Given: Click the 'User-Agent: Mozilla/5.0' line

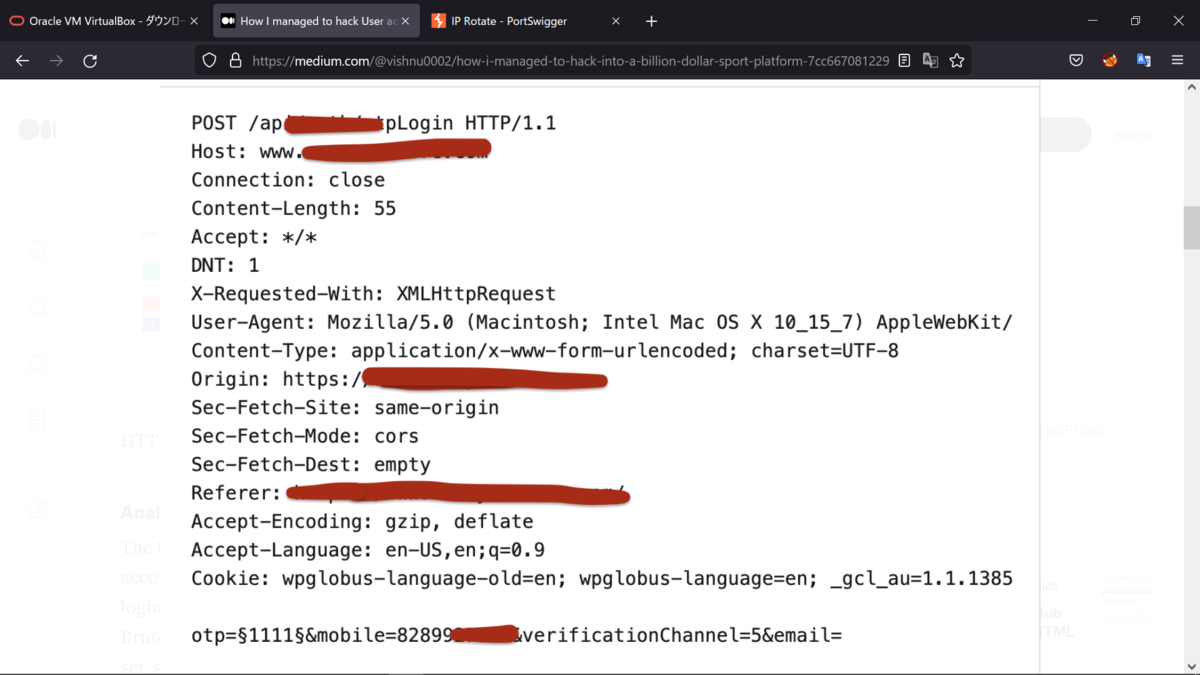Looking at the screenshot, I should tap(602, 322).
